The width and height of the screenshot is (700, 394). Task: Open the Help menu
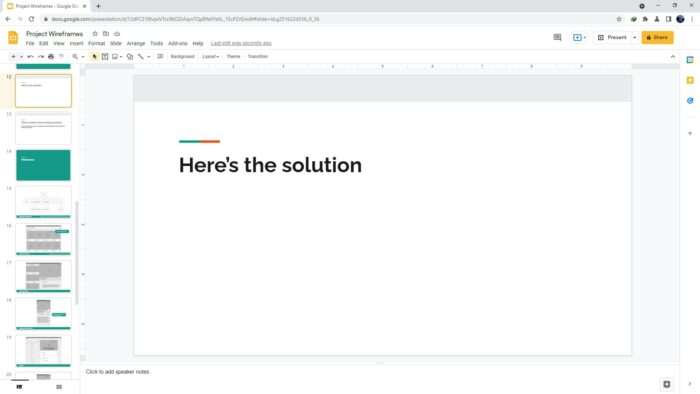coord(198,44)
